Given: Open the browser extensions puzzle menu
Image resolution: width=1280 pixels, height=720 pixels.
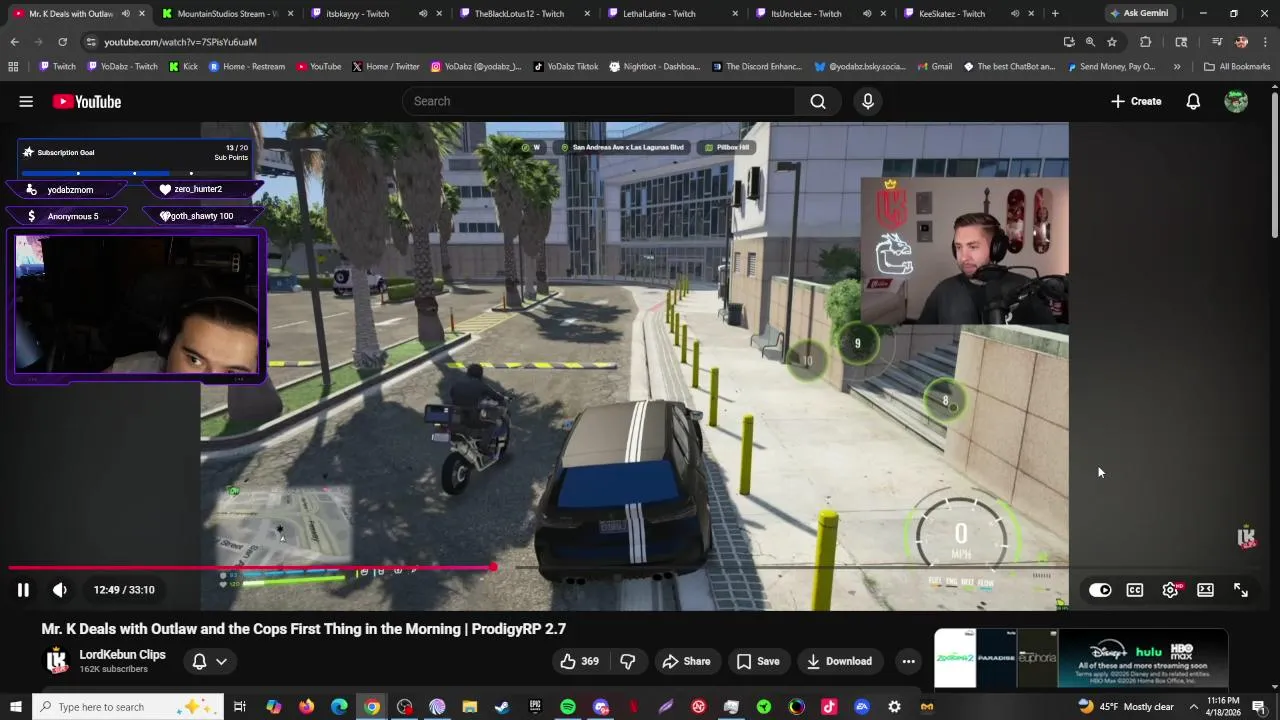Looking at the screenshot, I should coord(1146,42).
